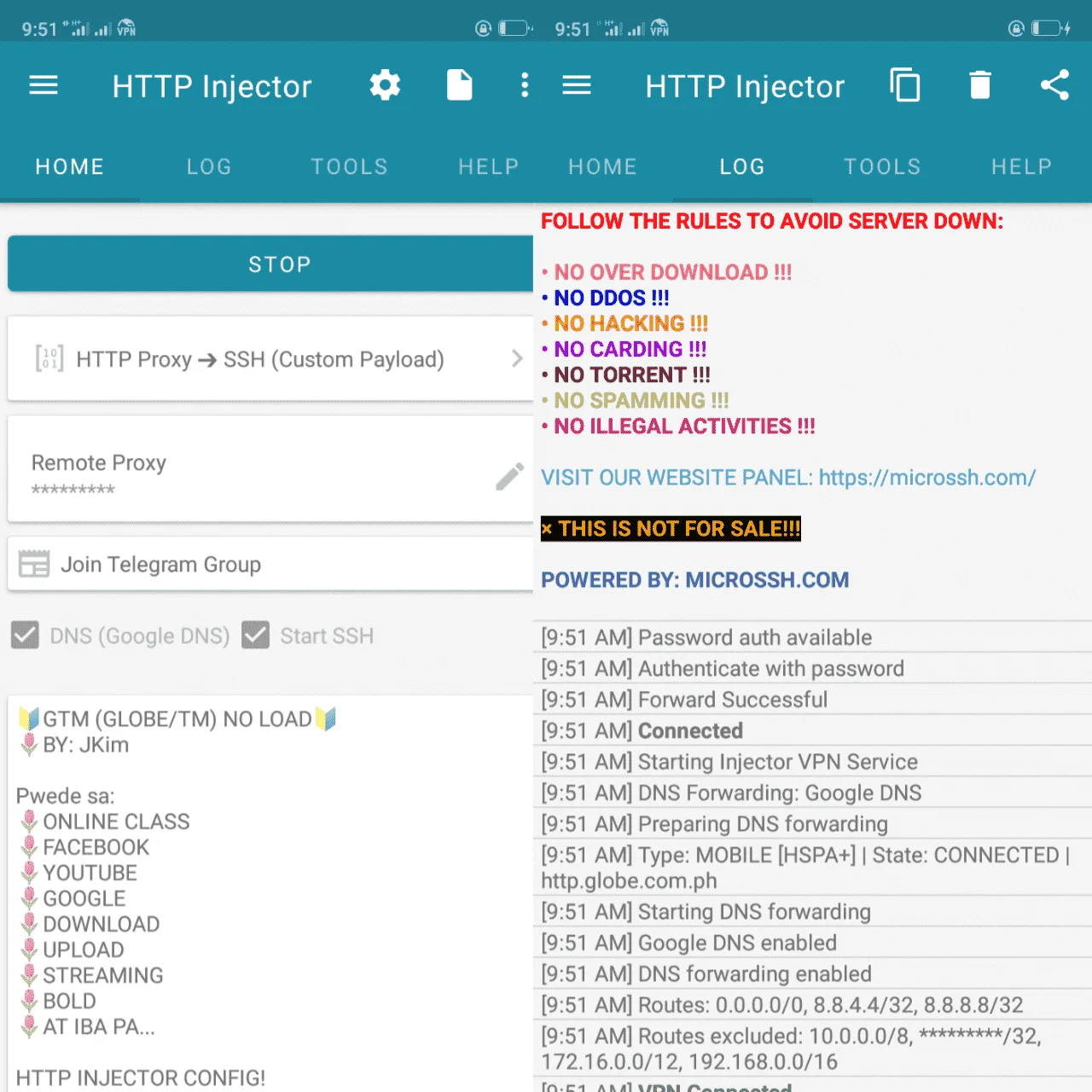The image size is (1092, 1092).
Task: Open the https://microssh.com/ link
Action: 927,478
